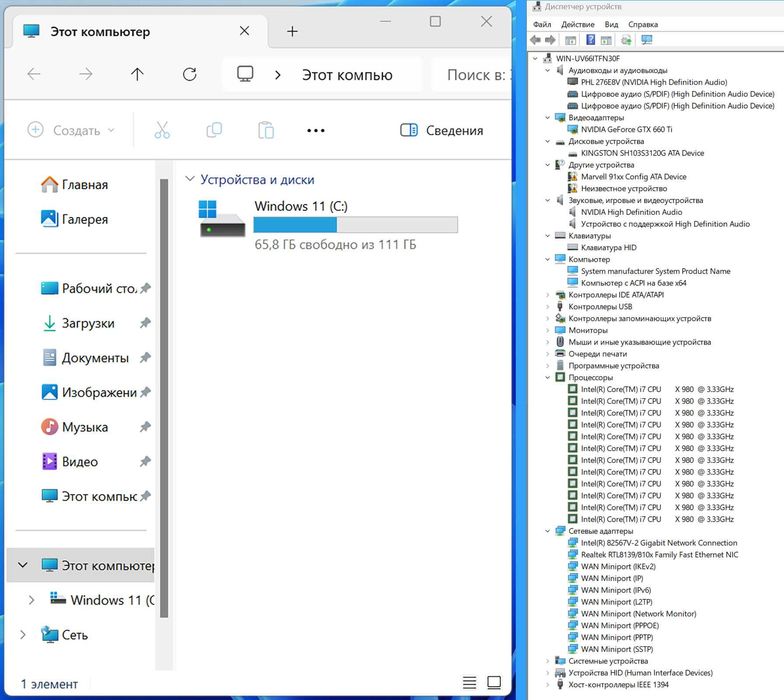Click Этот компьютер in address bar path

tap(347, 75)
